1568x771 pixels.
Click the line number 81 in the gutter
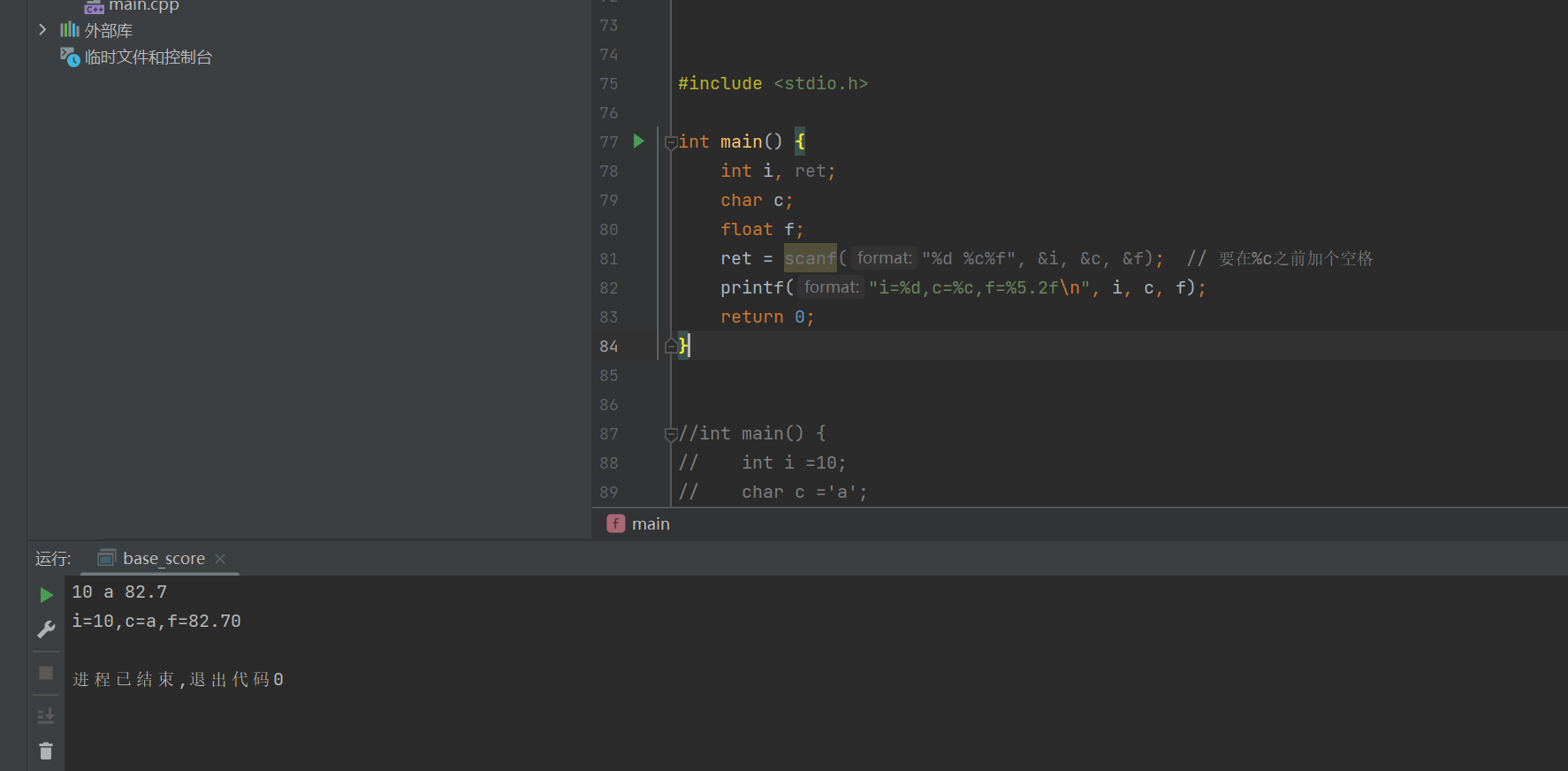coord(609,259)
